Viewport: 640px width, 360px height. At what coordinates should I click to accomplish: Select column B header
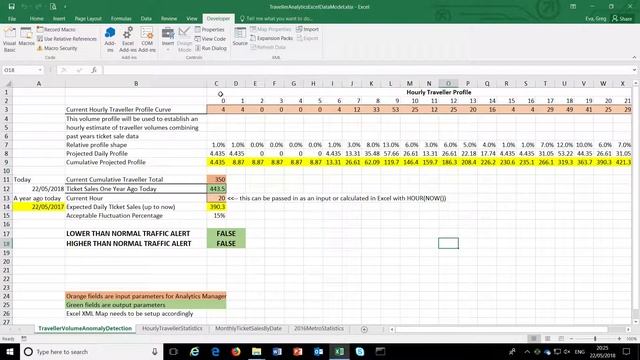136,84
